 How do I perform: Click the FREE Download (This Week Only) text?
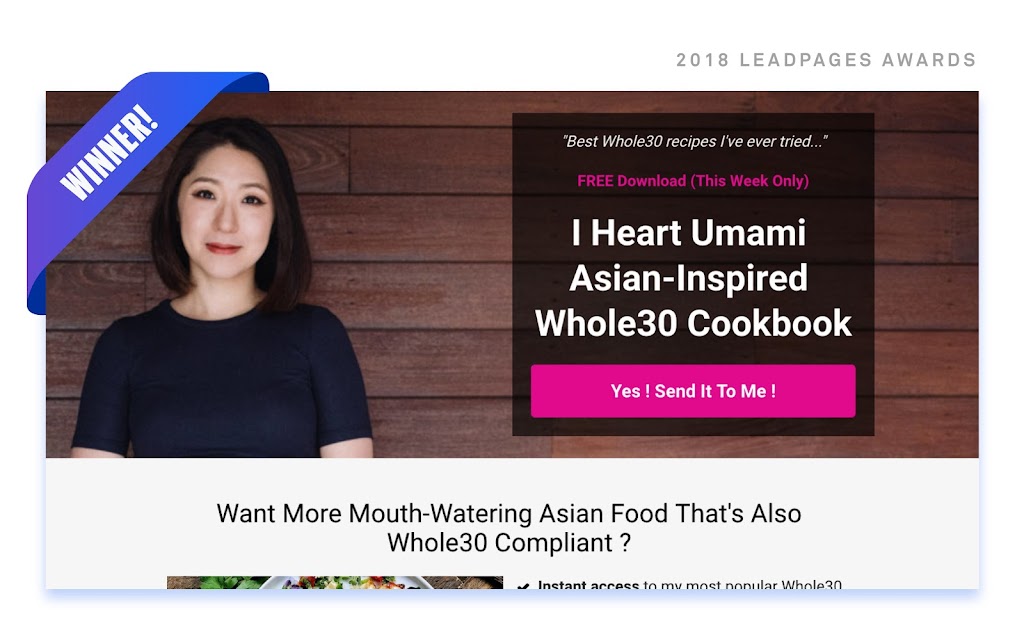click(693, 181)
